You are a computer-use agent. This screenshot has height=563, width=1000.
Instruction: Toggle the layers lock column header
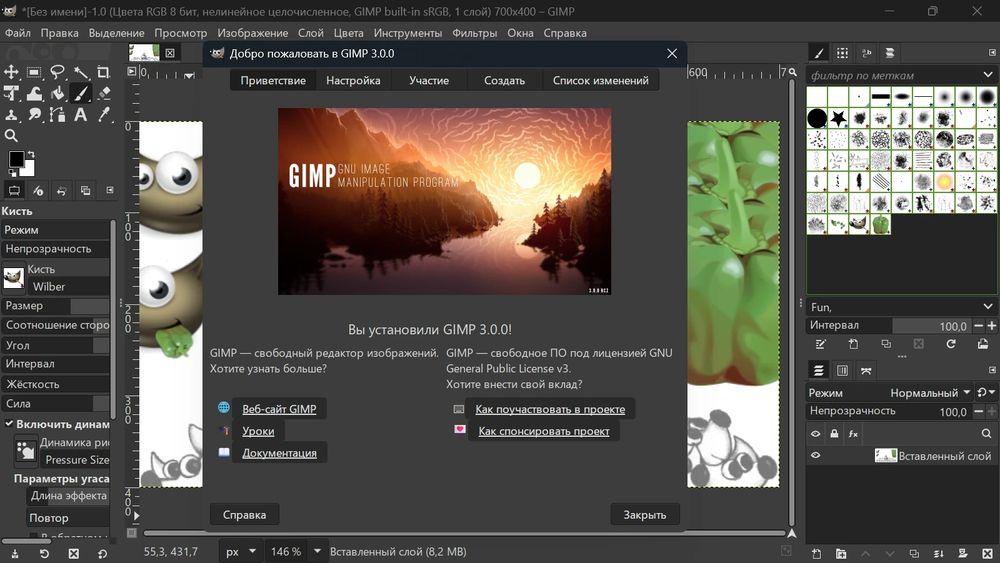point(834,434)
